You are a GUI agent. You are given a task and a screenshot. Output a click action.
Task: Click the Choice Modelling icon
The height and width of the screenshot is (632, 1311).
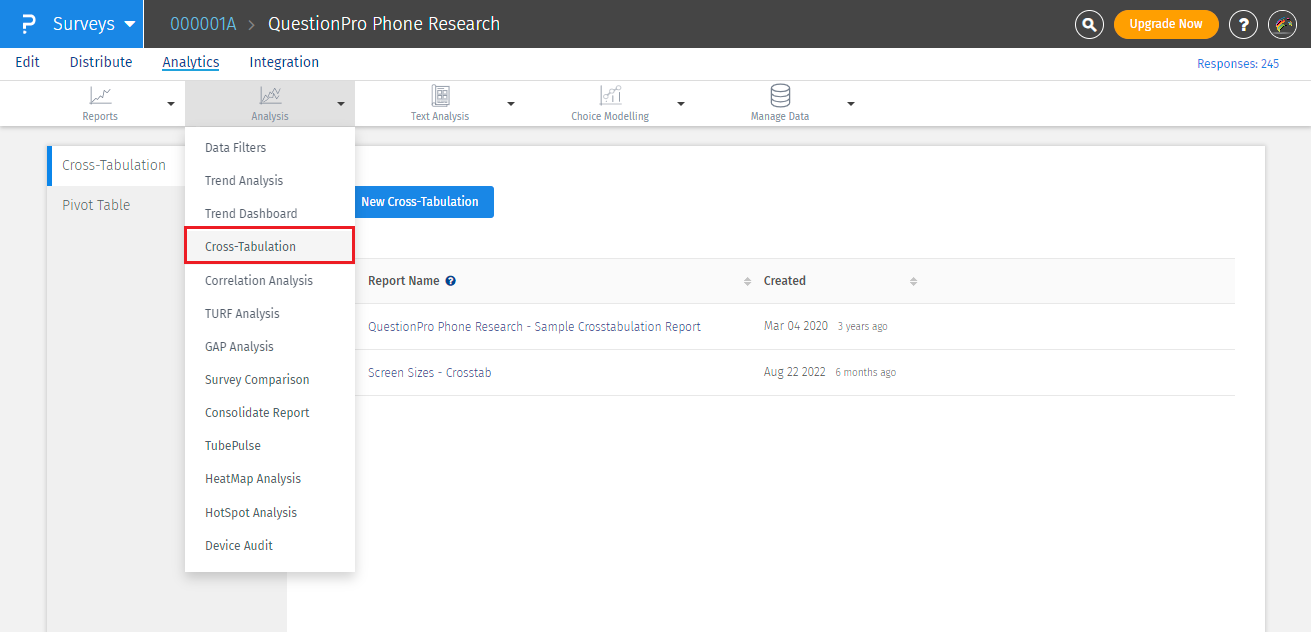coord(610,96)
